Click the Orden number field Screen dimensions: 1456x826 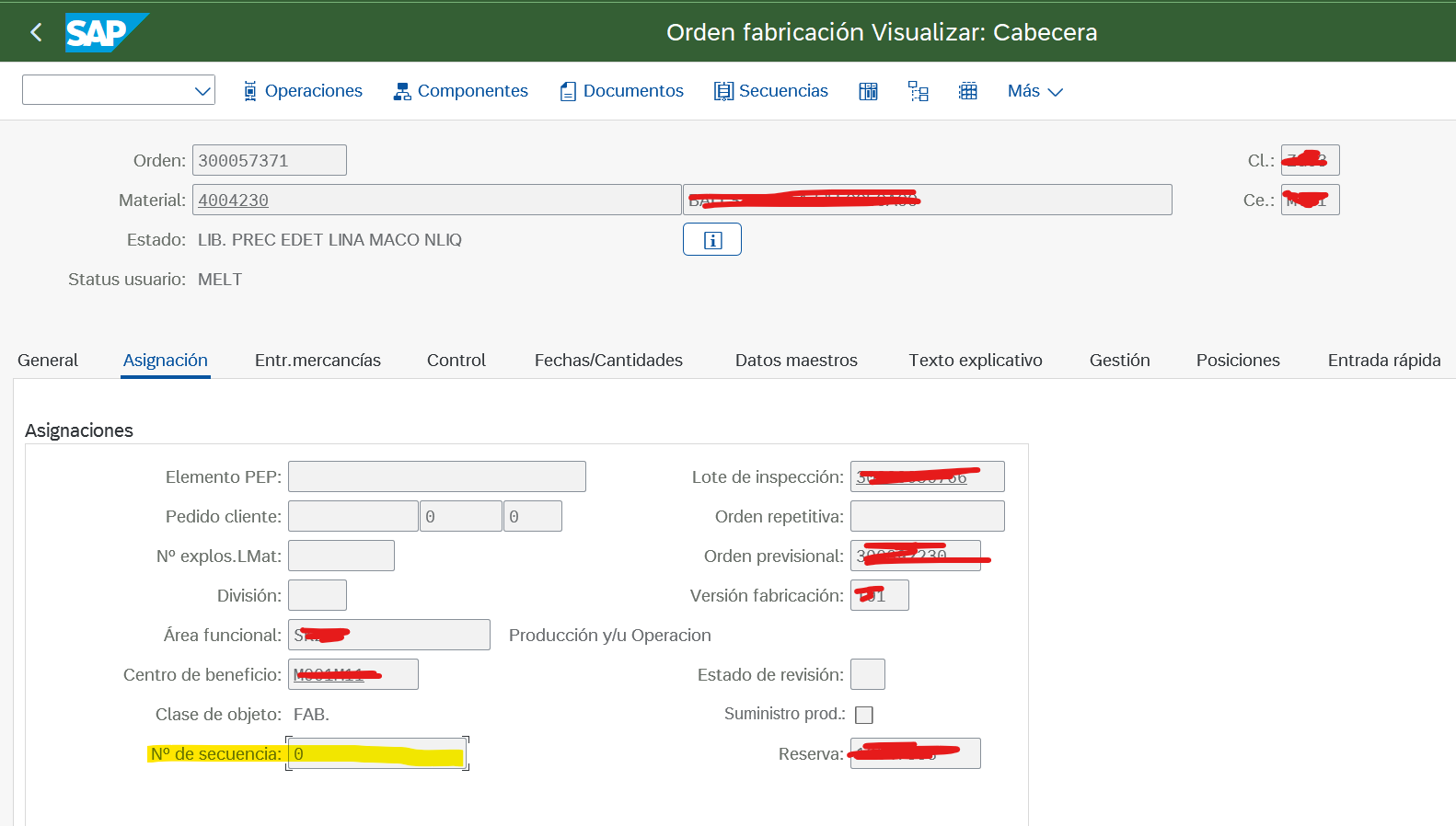pos(269,161)
